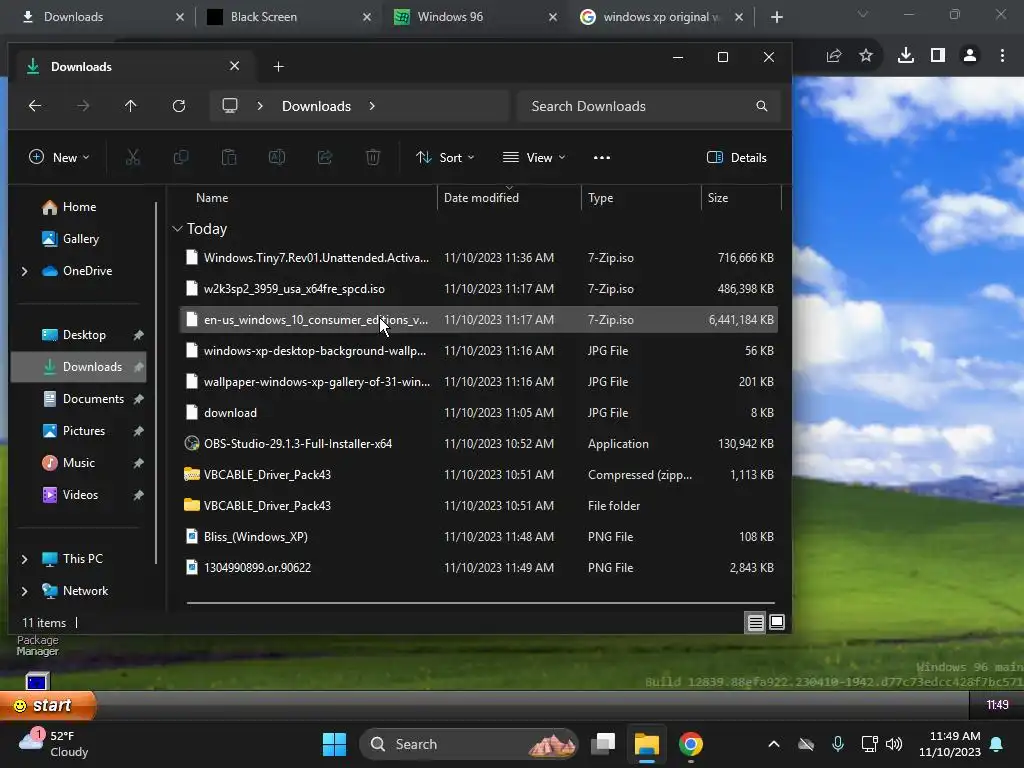Open the weather widget showing 52°F
The height and width of the screenshot is (768, 1024).
(54, 744)
